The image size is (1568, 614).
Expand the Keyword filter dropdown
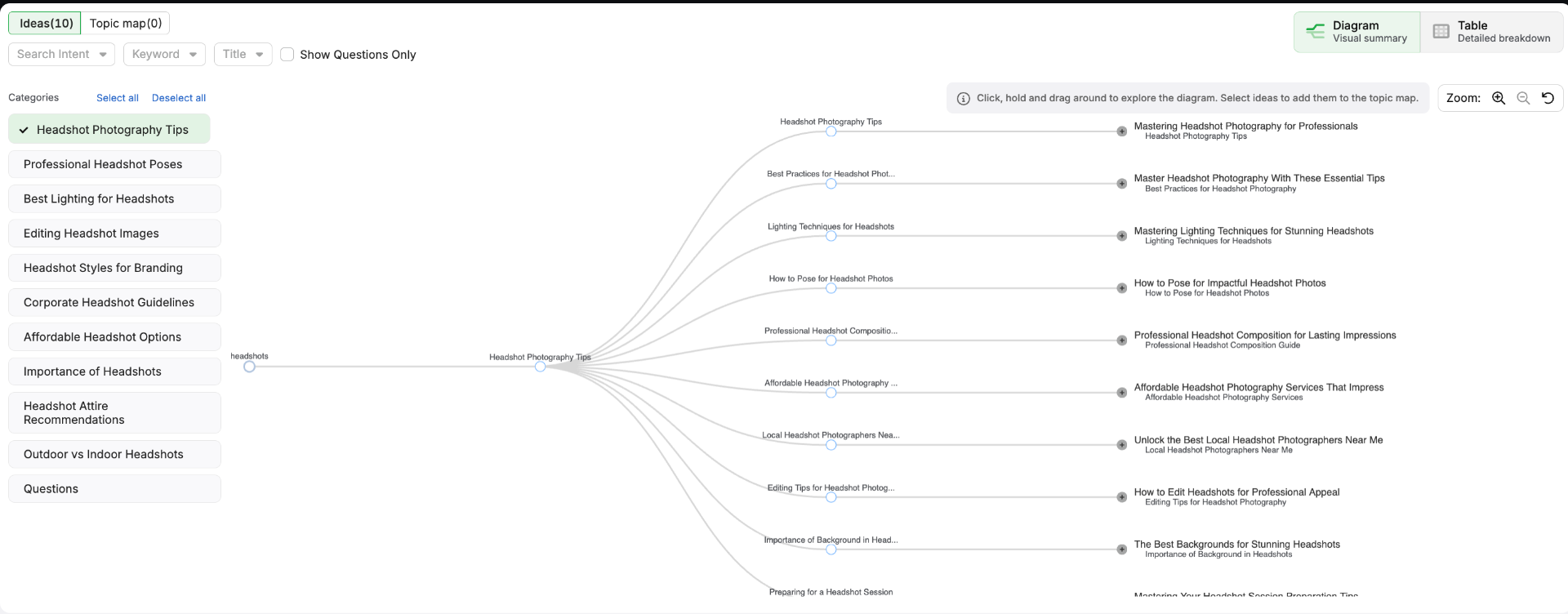tap(164, 55)
